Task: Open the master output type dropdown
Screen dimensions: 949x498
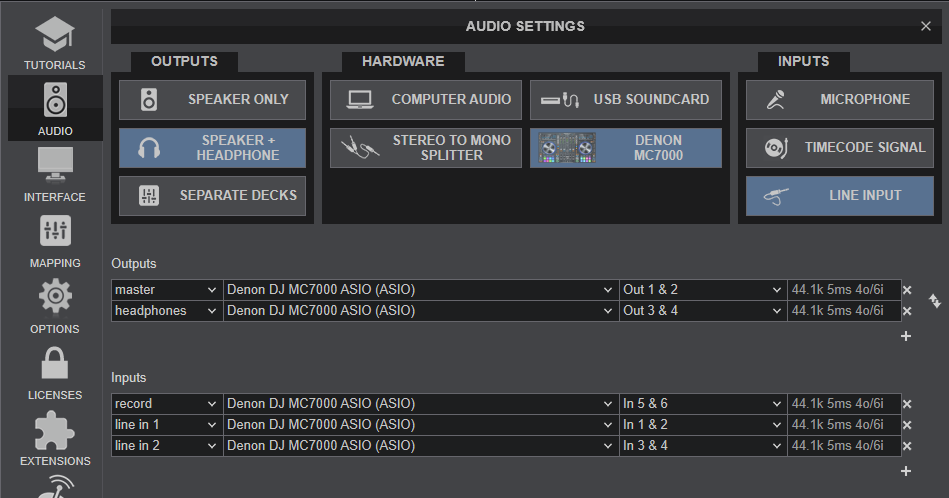Action: pos(166,290)
